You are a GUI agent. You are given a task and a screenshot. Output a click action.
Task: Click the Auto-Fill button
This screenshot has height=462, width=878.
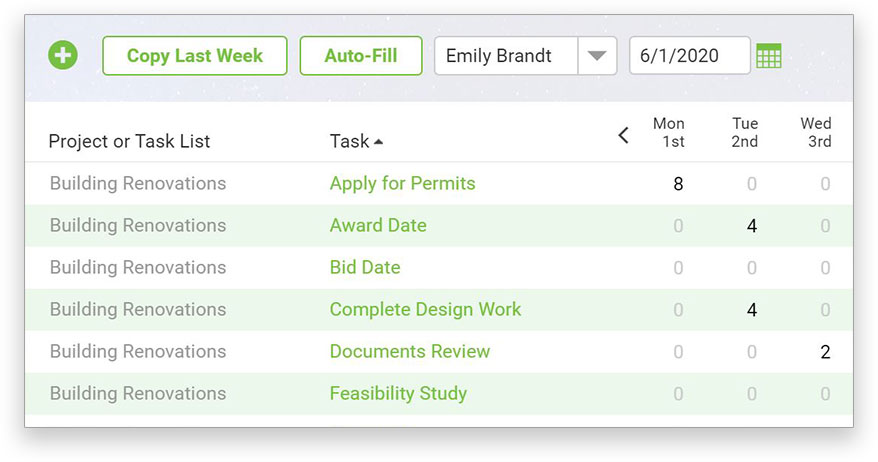point(361,55)
